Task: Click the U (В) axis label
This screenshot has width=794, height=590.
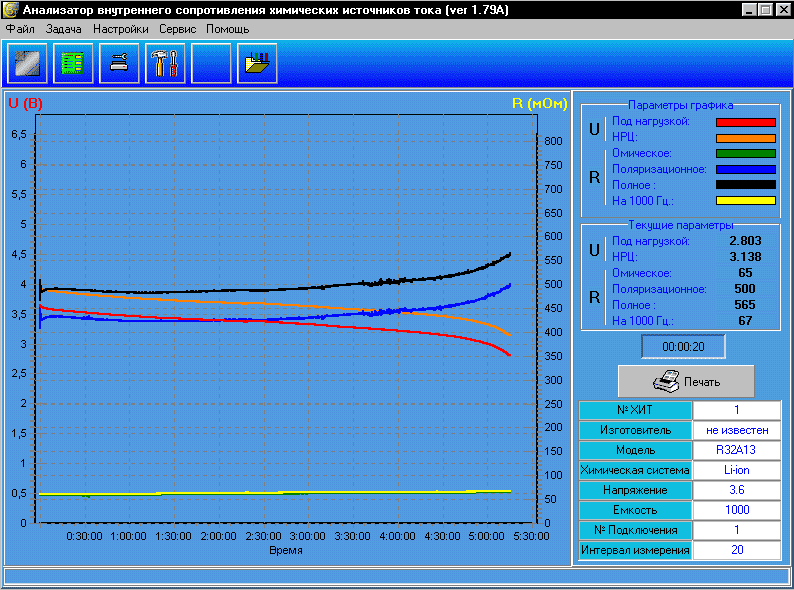Action: pos(25,103)
